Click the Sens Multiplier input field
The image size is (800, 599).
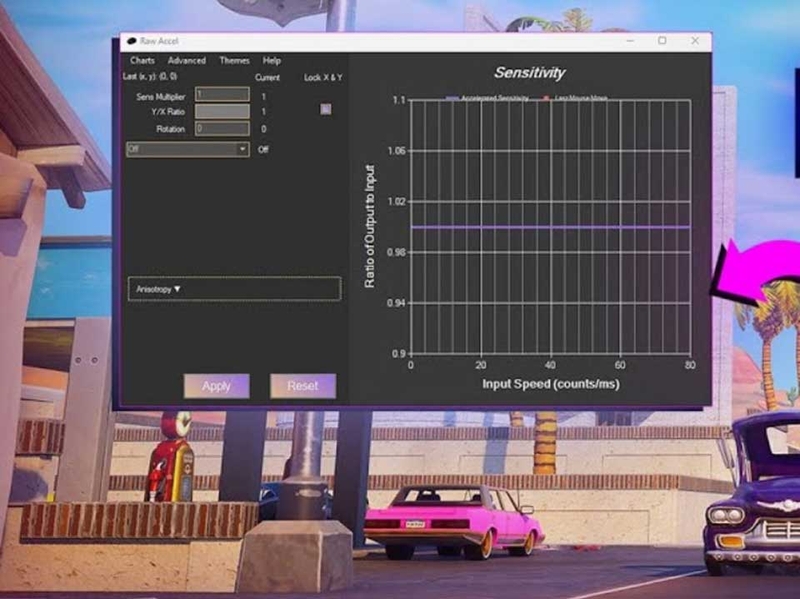click(222, 94)
